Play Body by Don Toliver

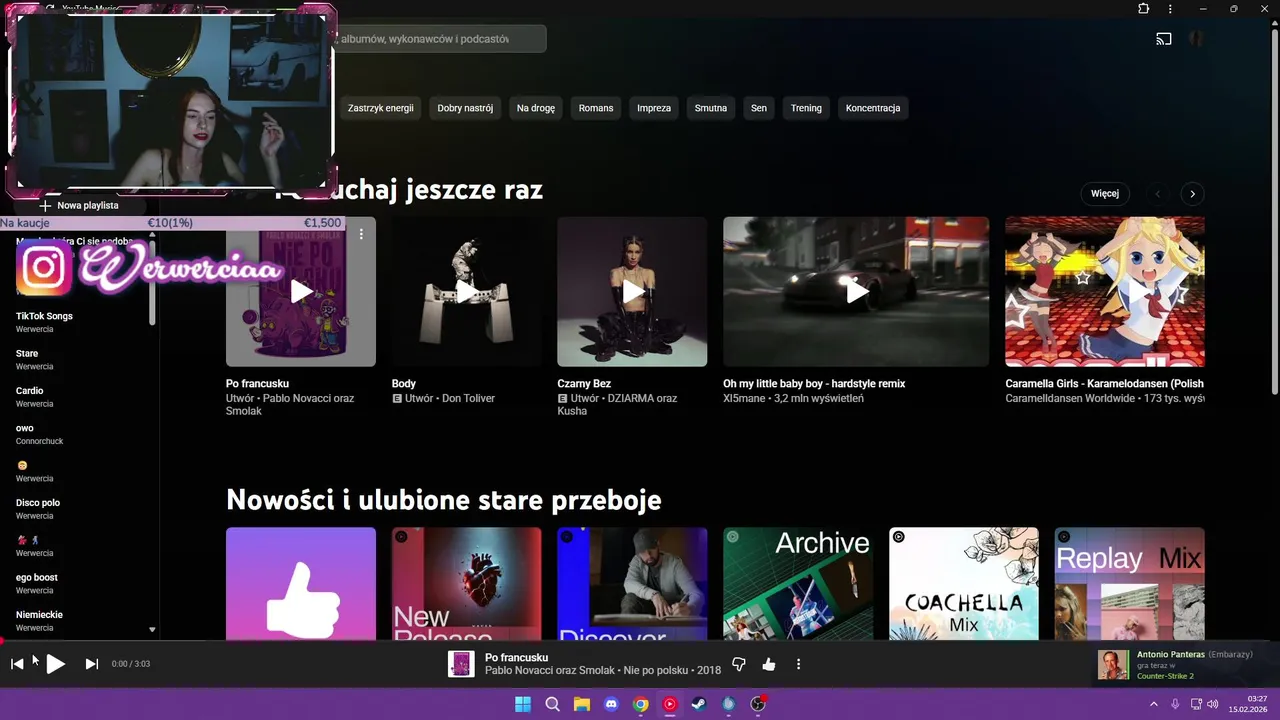click(466, 292)
